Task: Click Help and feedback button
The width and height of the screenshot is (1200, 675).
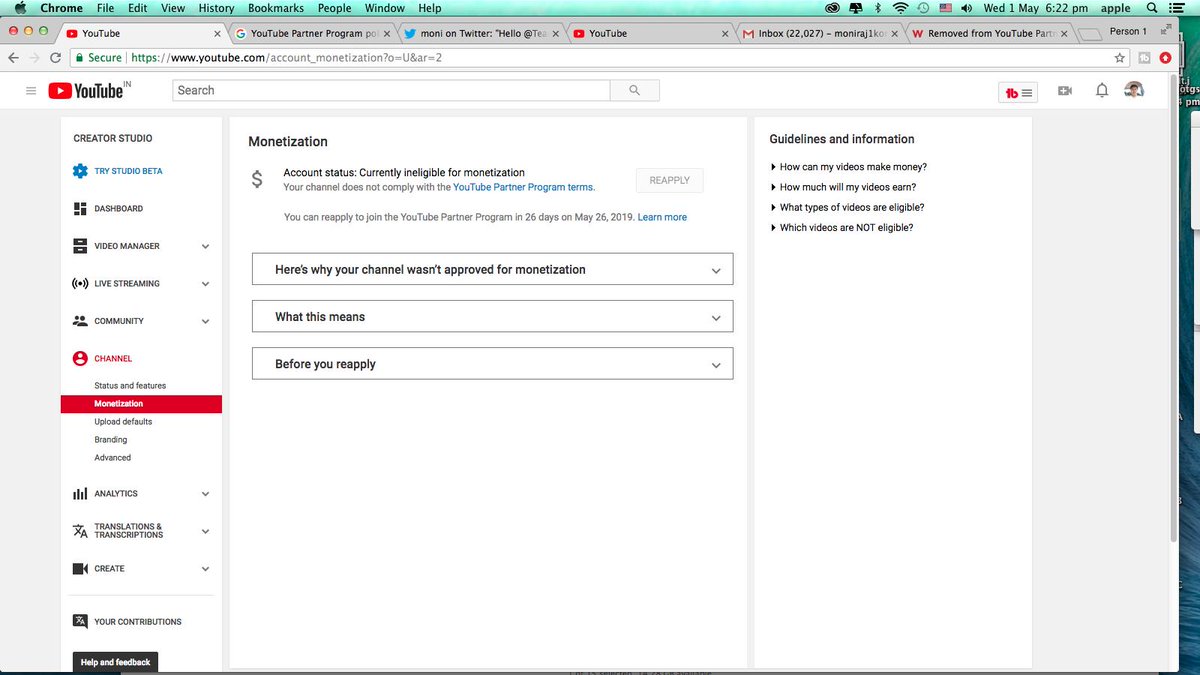Action: point(116,662)
